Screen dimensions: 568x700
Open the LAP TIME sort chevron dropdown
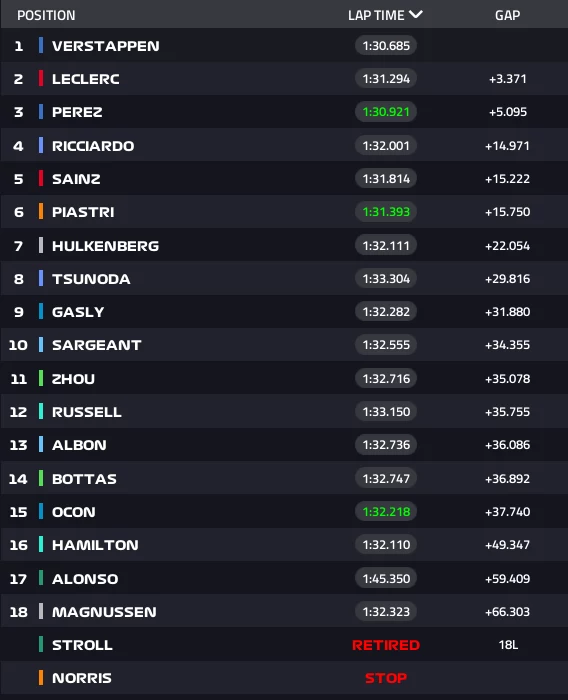click(x=415, y=15)
